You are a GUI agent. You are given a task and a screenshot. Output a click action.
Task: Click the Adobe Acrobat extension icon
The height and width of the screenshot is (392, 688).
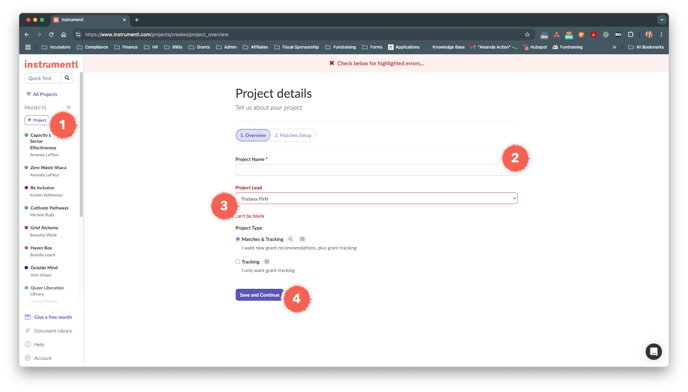click(x=593, y=34)
